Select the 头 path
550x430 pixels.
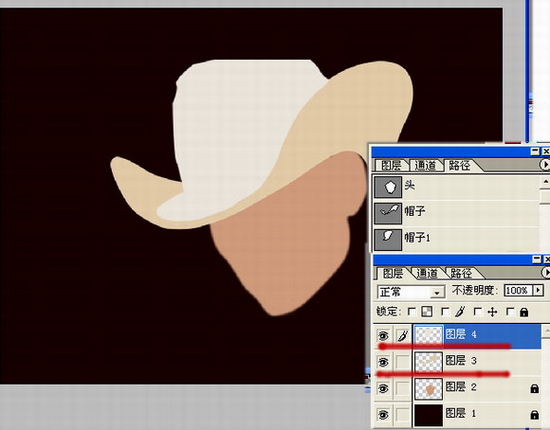[456, 187]
